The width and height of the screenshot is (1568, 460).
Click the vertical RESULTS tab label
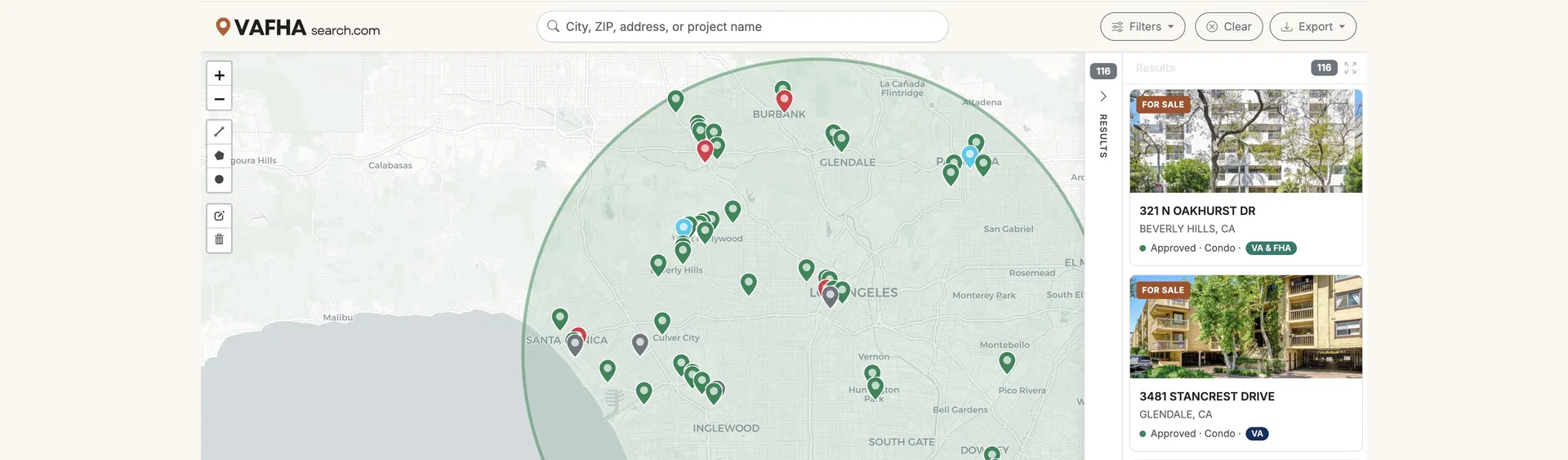1103,136
